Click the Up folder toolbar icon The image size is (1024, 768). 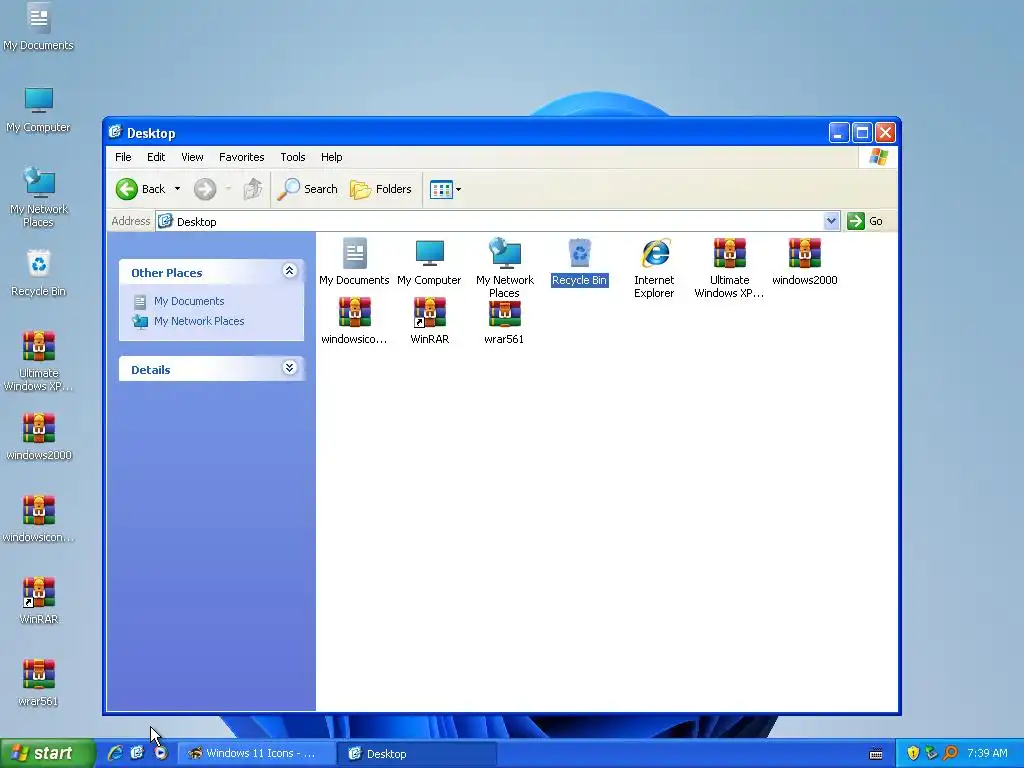click(x=253, y=189)
